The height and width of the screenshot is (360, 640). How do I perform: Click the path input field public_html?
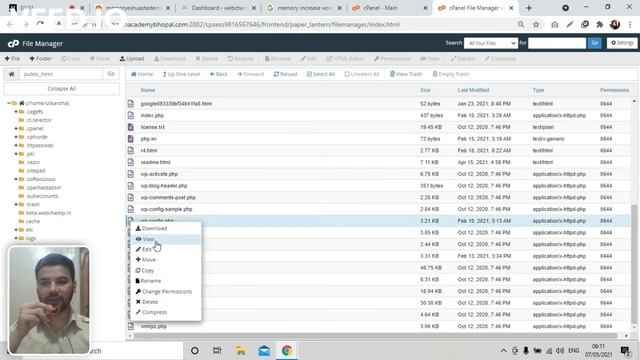click(61, 74)
